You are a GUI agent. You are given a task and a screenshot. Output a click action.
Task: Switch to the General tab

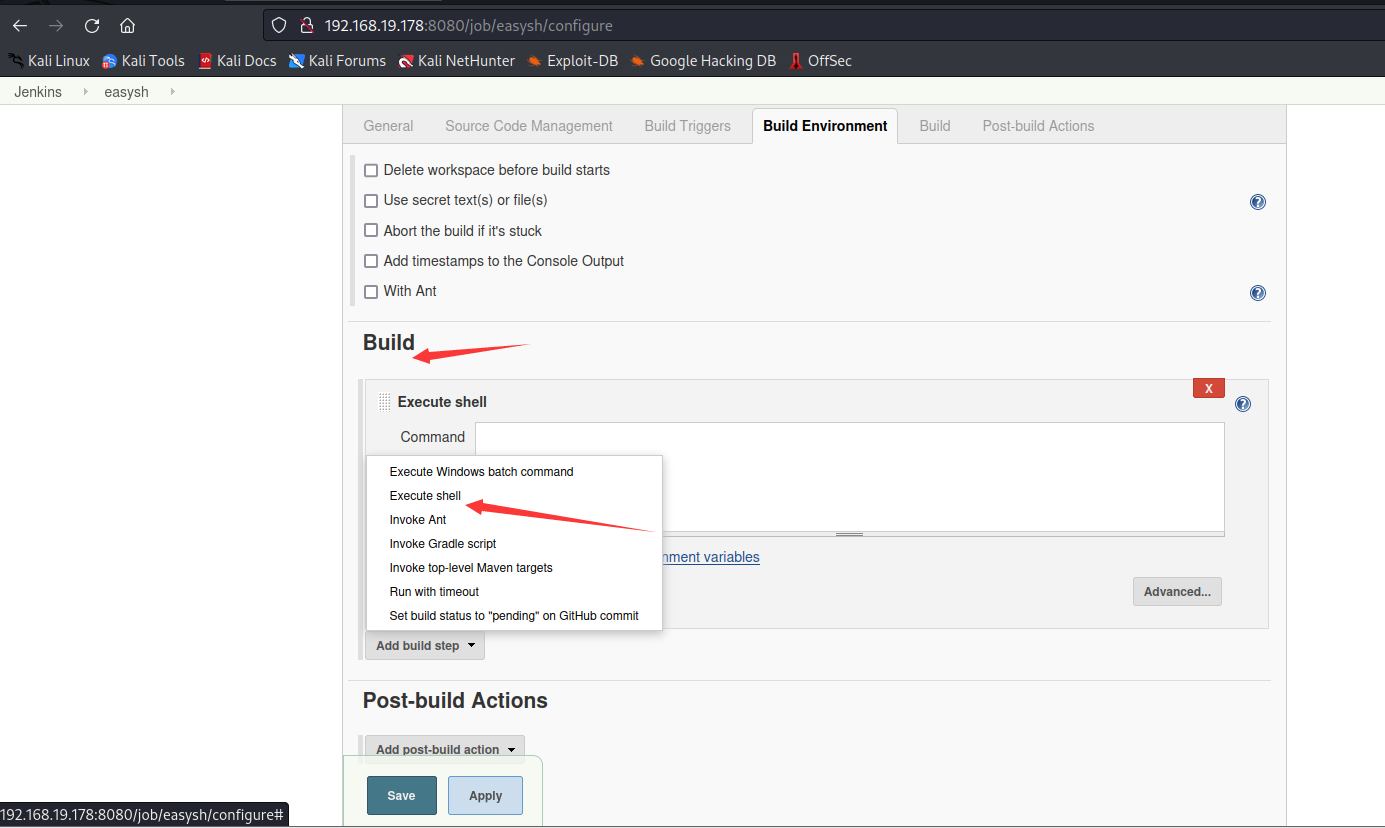click(x=388, y=126)
